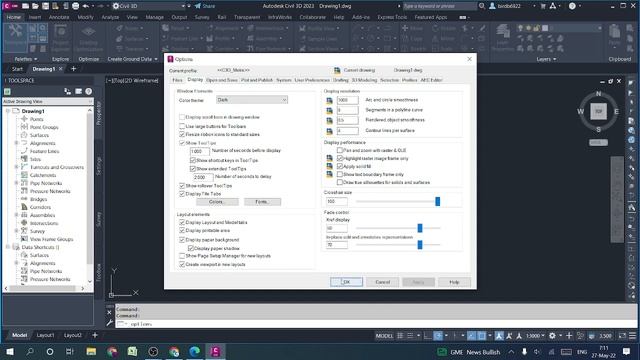Expand the Pipe Networks node under Drawing1
Viewport: 640px width, 360px height.
[x=16, y=183]
